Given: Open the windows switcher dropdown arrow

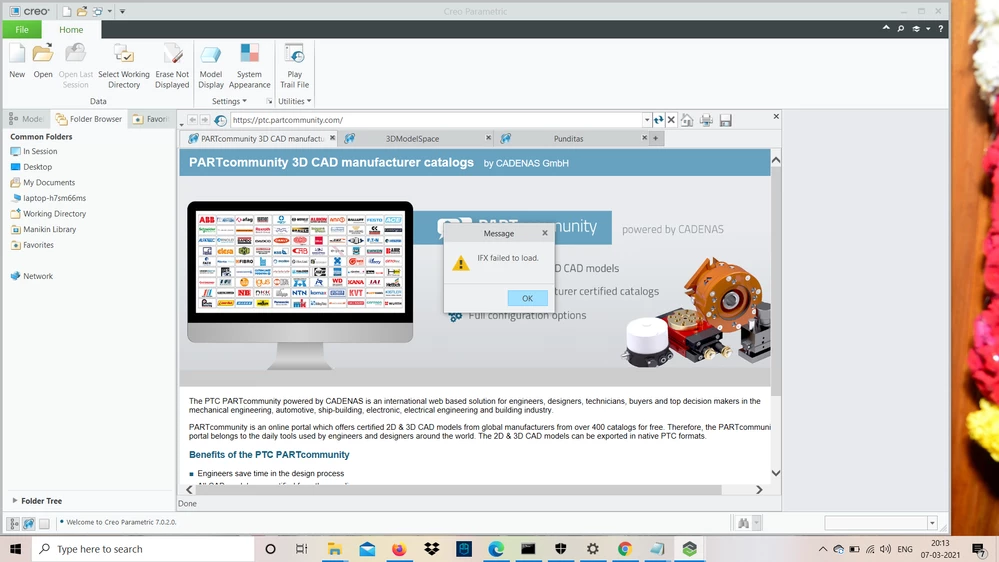Looking at the screenshot, I should 110,11.
